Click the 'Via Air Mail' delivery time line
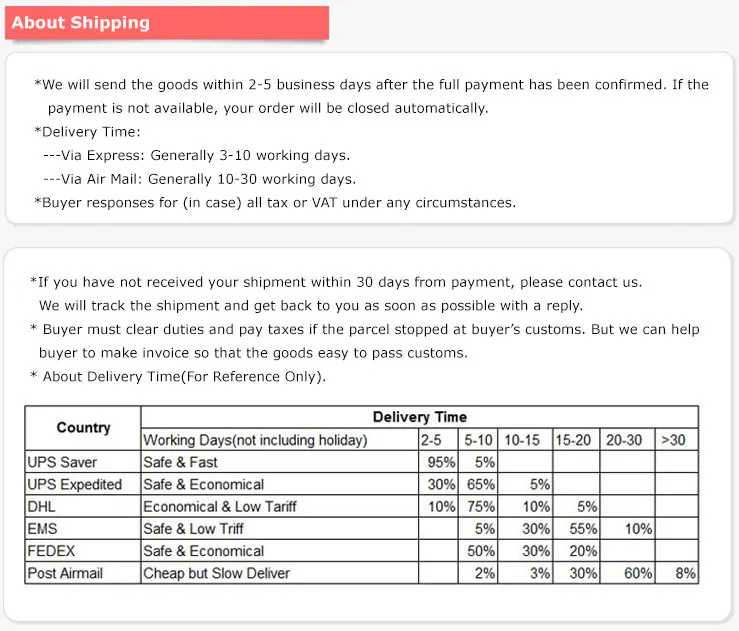 tap(199, 179)
